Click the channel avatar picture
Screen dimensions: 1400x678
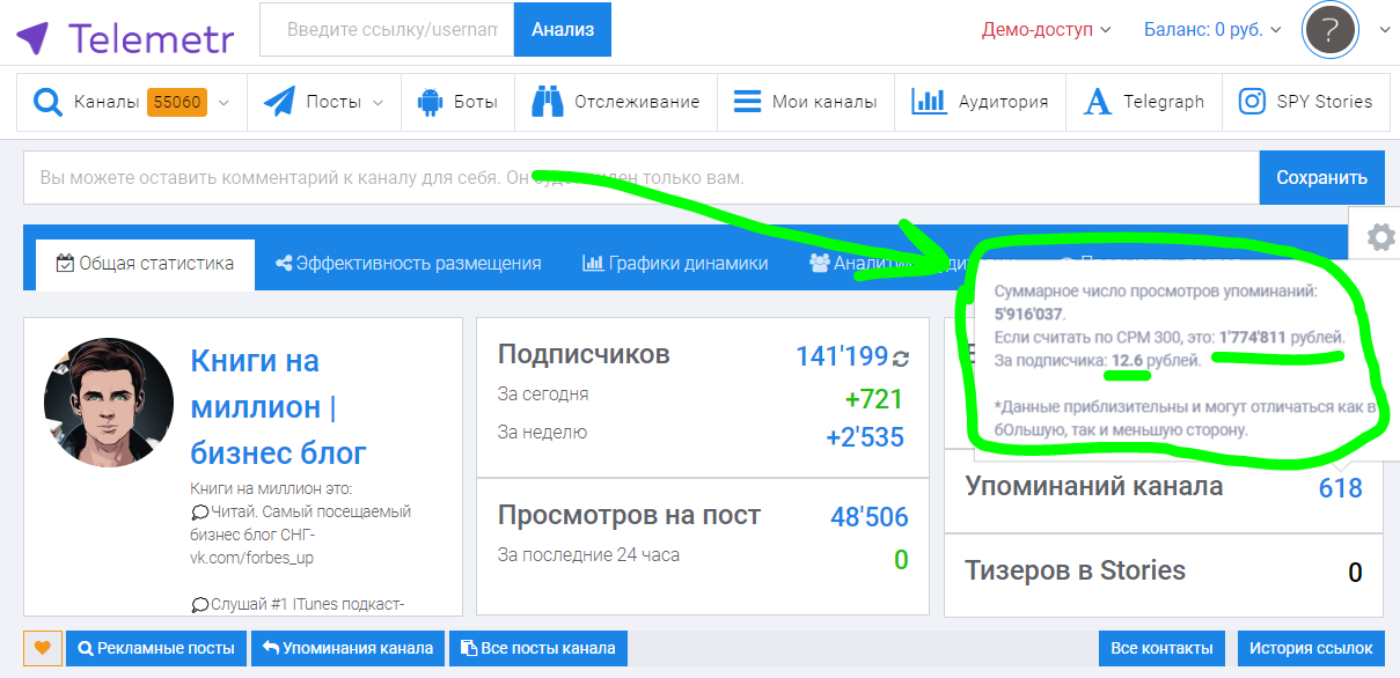109,402
